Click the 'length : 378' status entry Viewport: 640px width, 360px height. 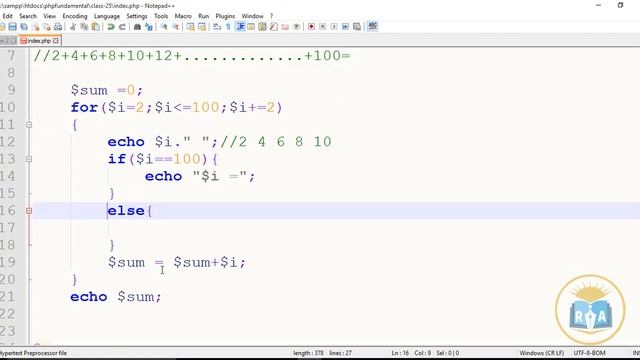(x=308, y=353)
